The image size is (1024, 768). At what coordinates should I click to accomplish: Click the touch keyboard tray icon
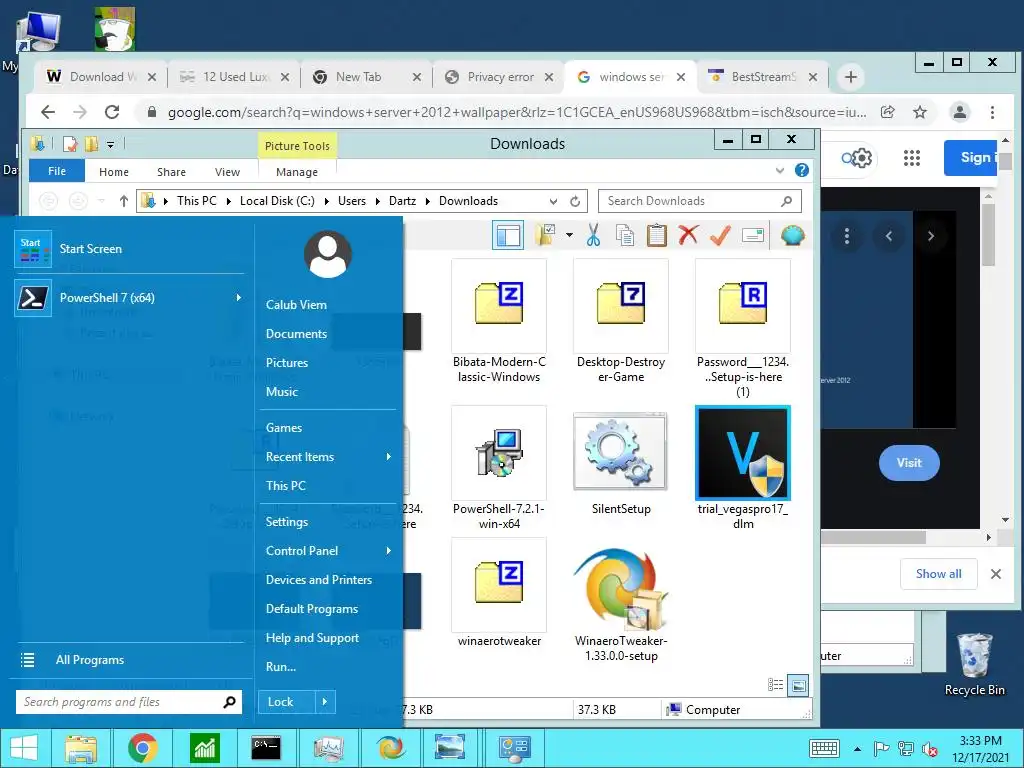[x=824, y=749]
